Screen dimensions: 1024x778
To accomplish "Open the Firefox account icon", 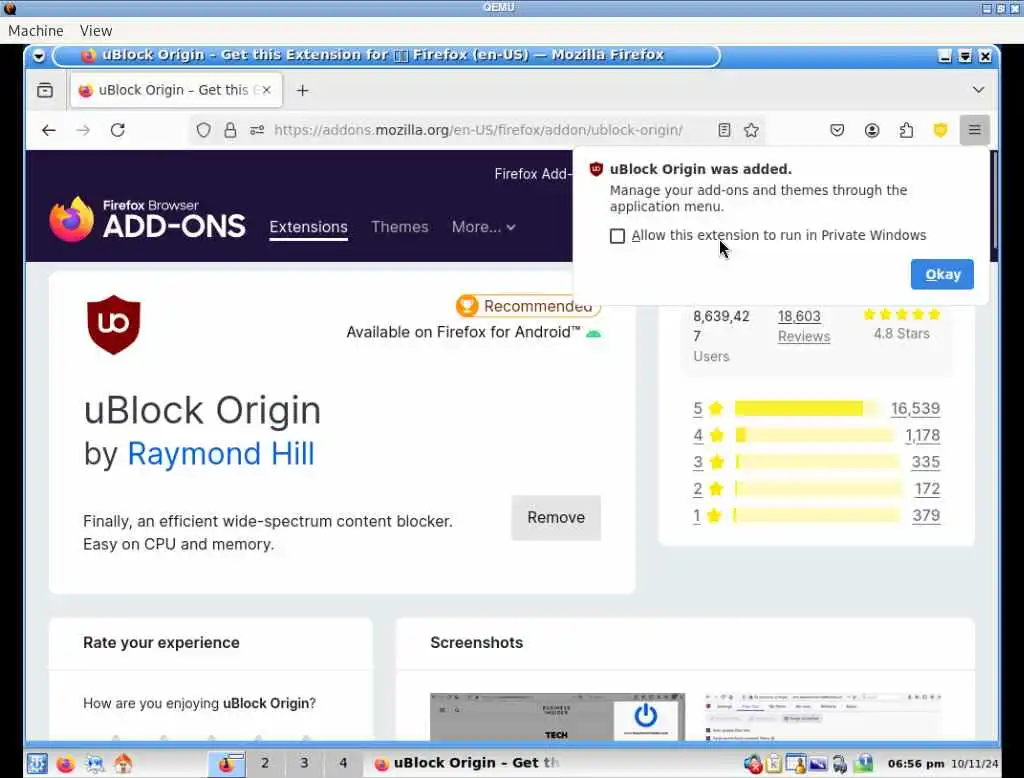I will pos(872,130).
